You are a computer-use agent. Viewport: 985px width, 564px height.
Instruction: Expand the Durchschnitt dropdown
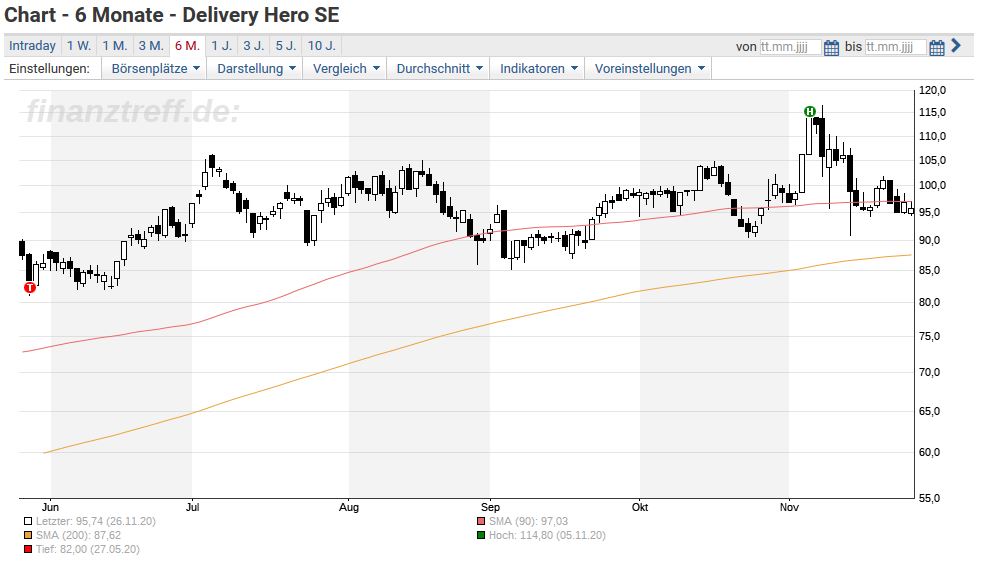coord(439,68)
